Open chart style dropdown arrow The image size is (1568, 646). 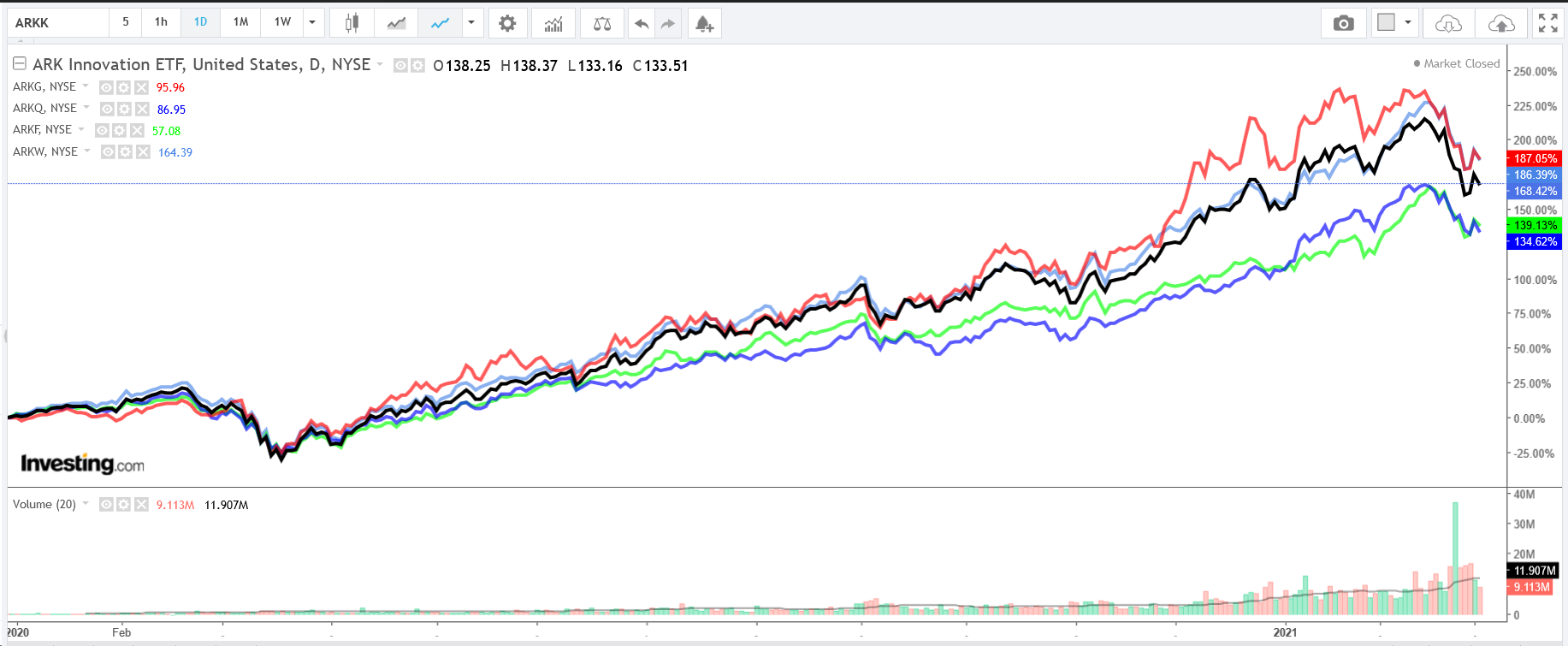[x=471, y=23]
